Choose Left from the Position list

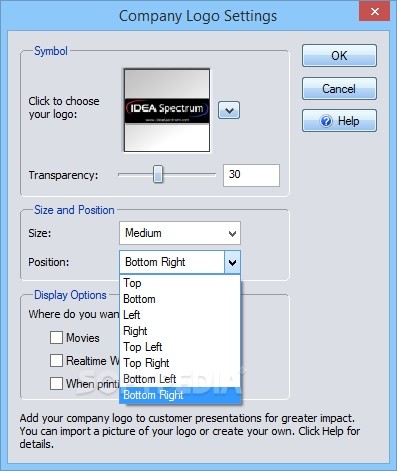coord(180,315)
